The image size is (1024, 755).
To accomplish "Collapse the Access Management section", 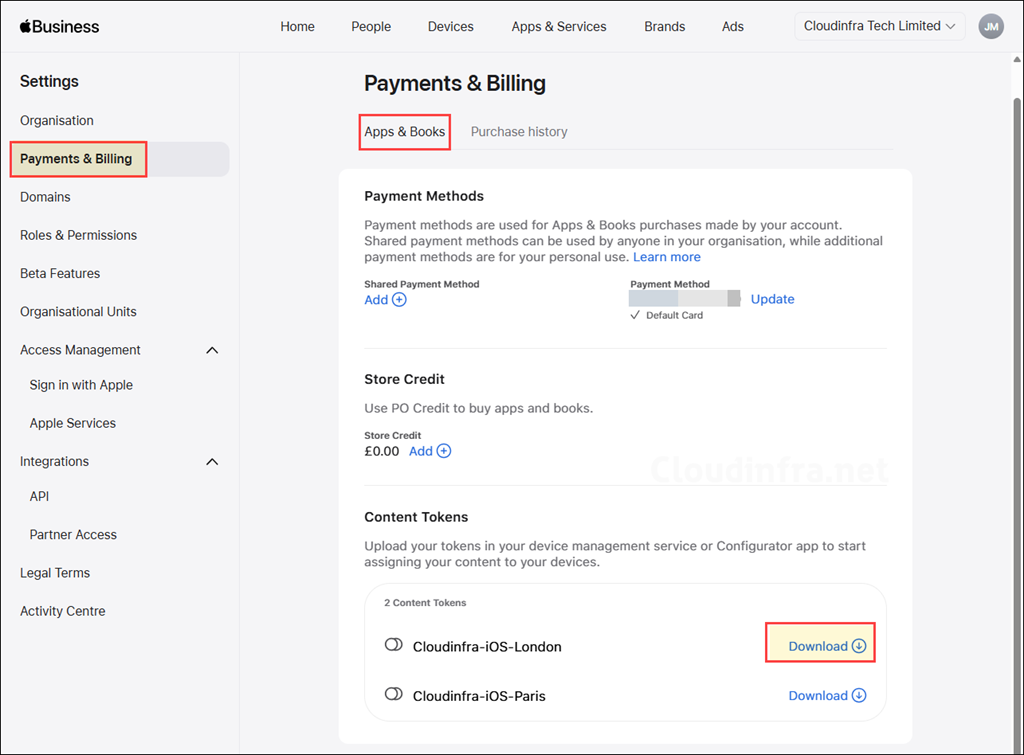I will tap(212, 350).
